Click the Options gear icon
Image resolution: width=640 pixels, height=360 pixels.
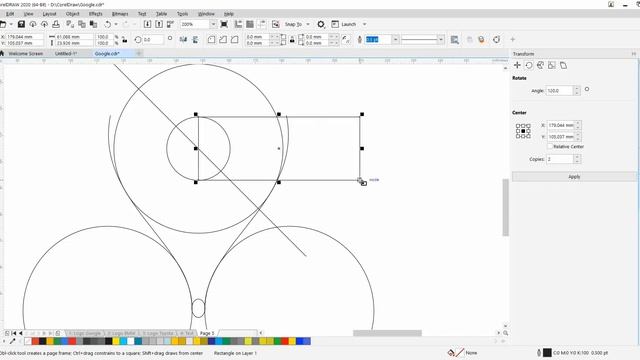coord(321,24)
